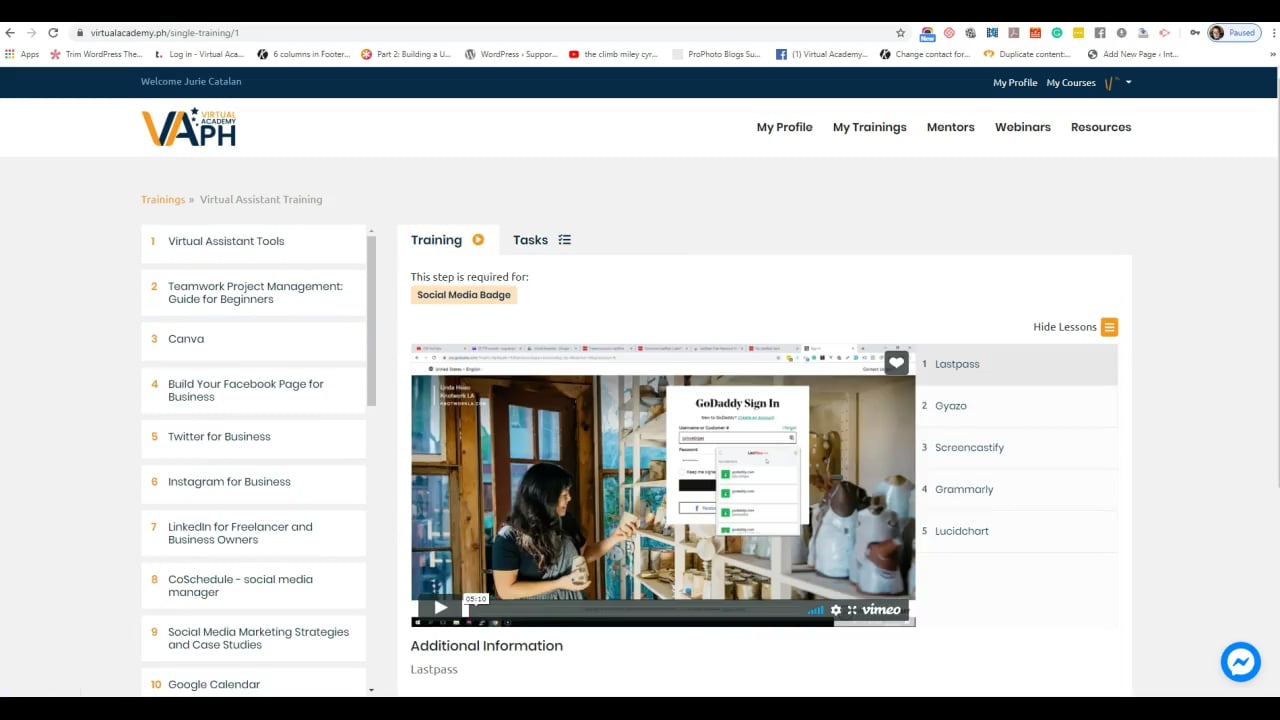Open the Grammarly browser extension
This screenshot has width=1280, height=720.
pos(1057,33)
